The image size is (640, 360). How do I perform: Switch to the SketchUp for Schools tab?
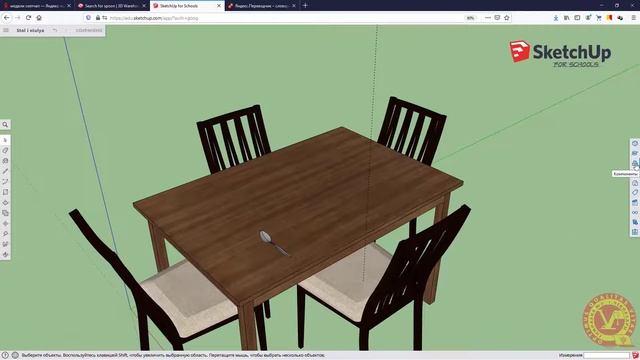click(187, 6)
